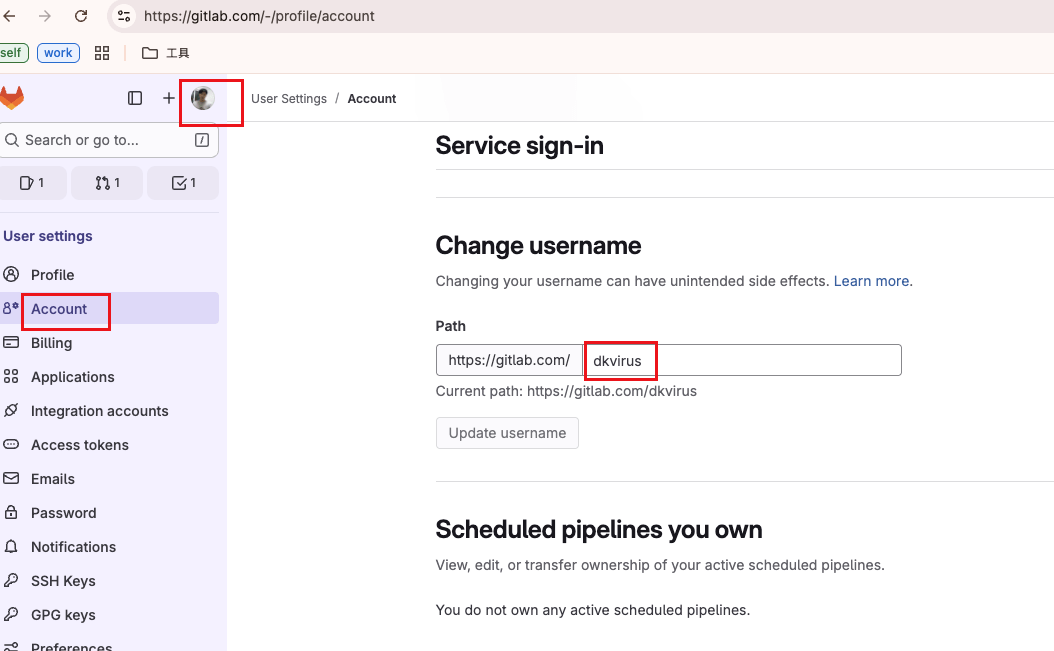Screen dimensions: 1054x651
Task: Open merge requests counter
Action: 107,183
